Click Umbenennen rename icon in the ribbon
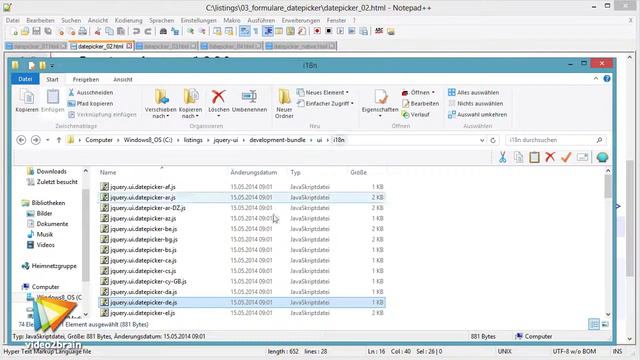 [249, 101]
